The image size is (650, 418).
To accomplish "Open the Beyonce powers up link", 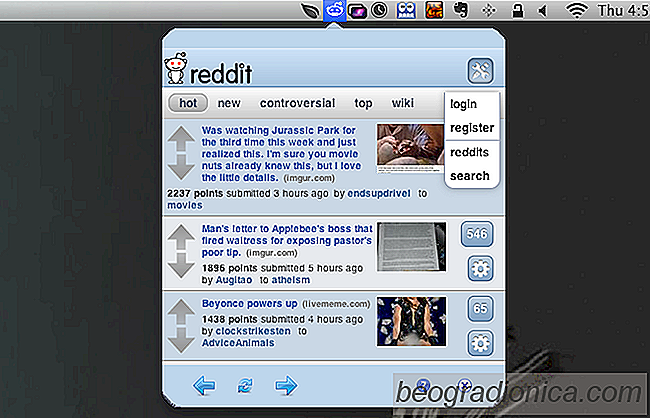I will pos(250,304).
